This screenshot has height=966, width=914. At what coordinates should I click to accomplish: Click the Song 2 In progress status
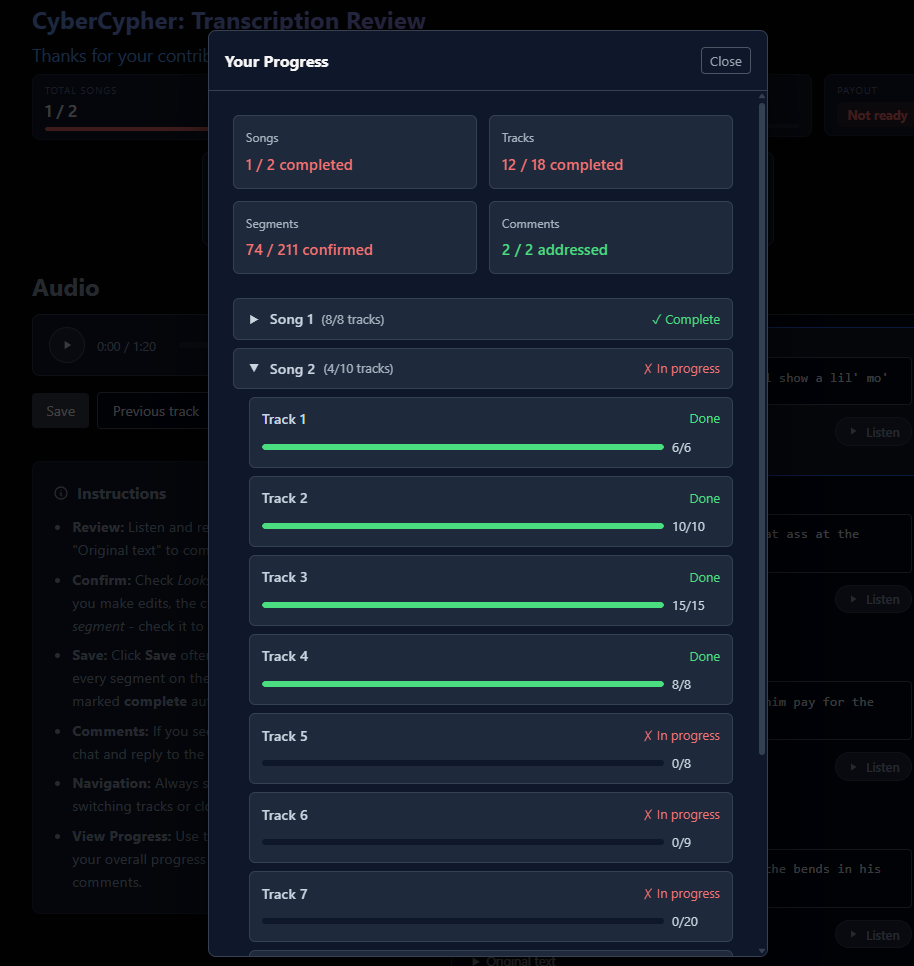[681, 368]
